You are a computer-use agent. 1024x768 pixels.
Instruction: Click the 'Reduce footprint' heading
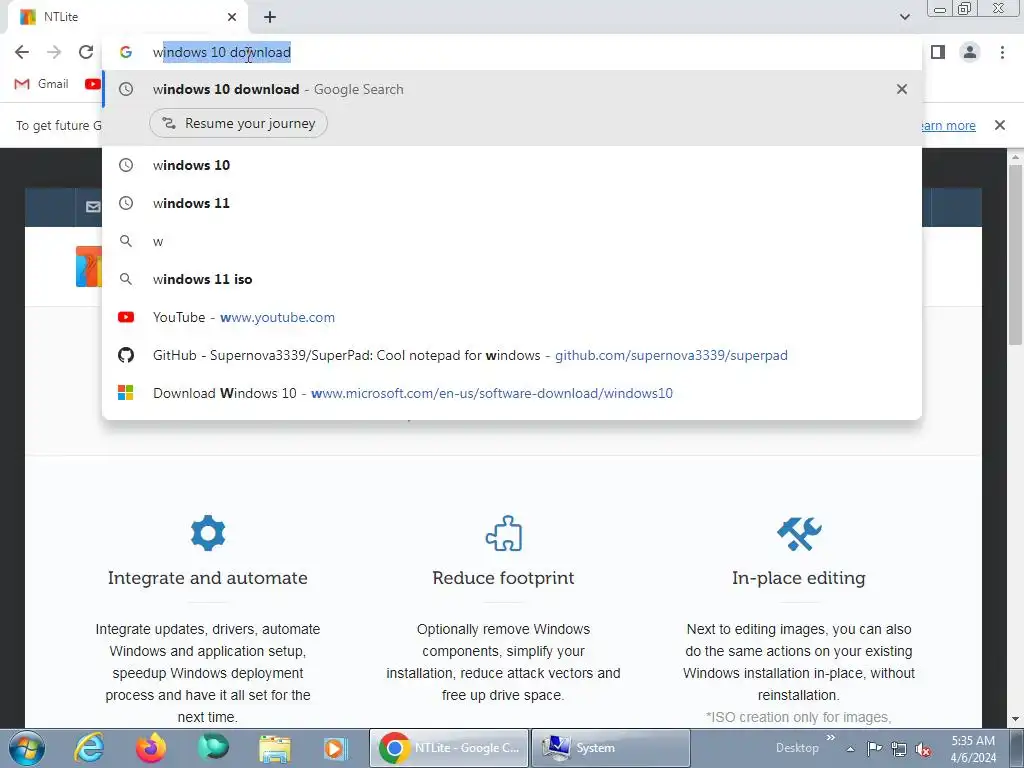coord(504,578)
